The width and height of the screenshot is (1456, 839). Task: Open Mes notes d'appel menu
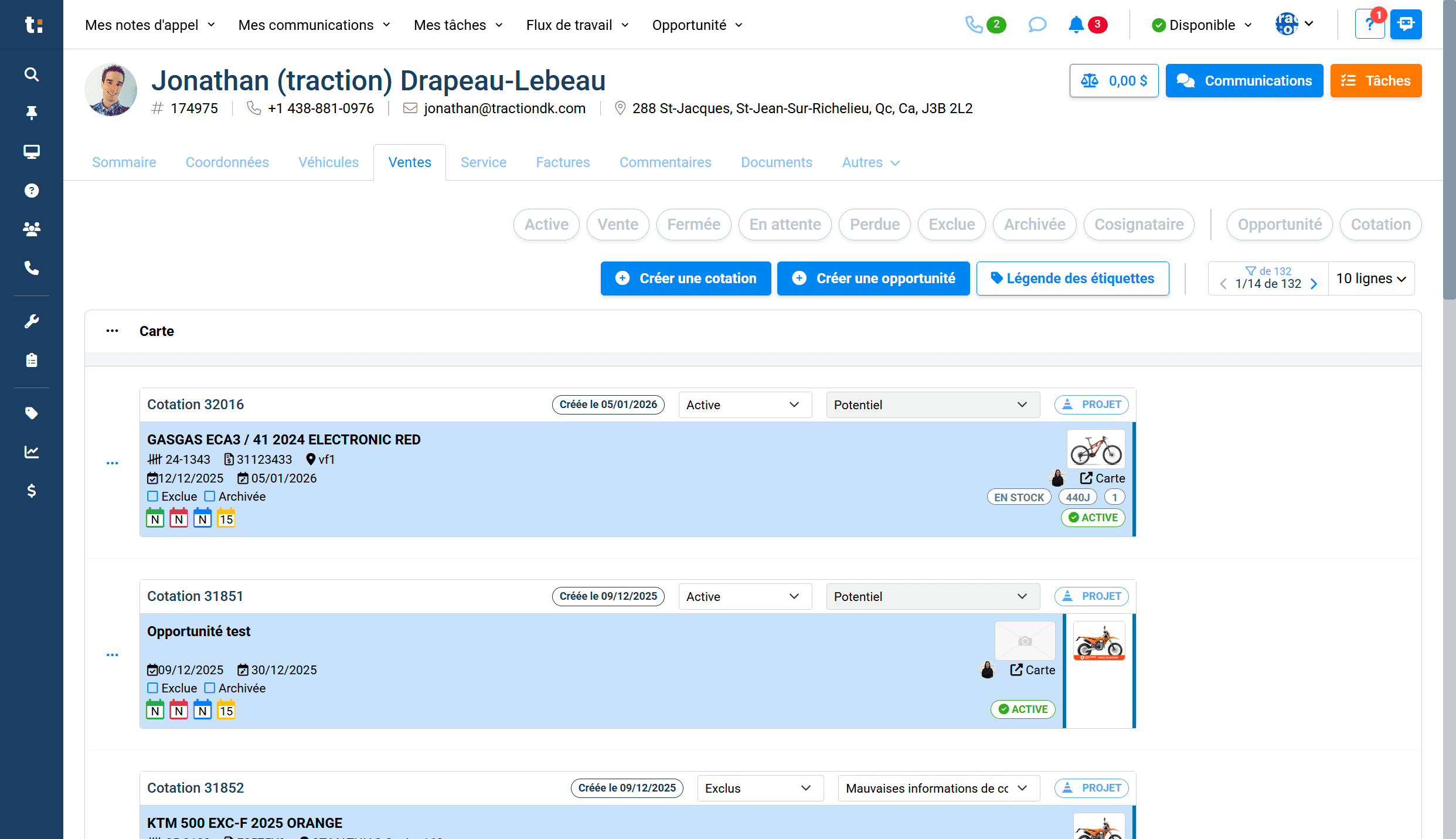point(150,25)
